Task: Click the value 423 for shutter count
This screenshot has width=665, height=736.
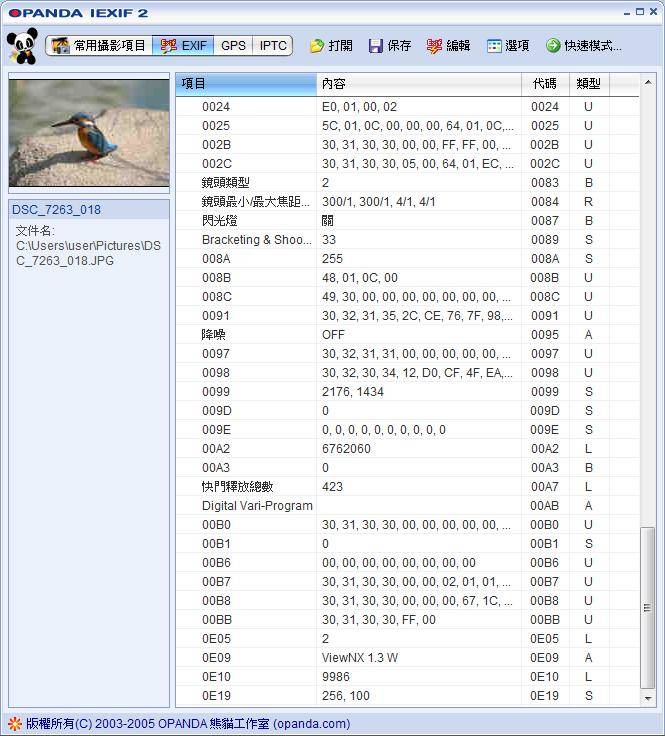Action: click(332, 487)
